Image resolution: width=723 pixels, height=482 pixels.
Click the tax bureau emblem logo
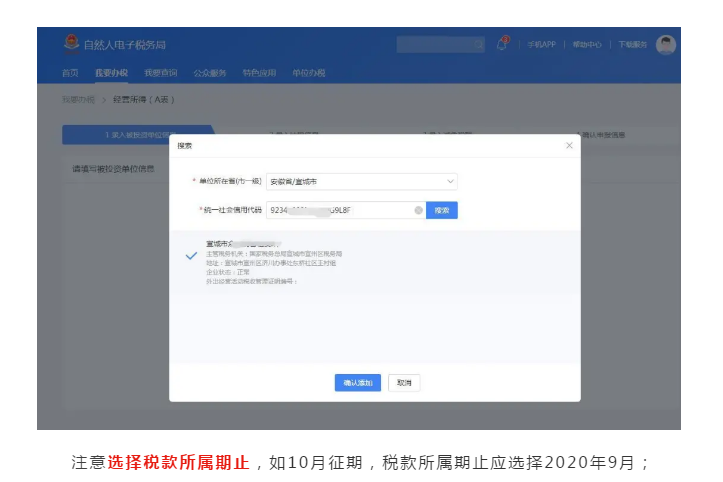click(71, 43)
